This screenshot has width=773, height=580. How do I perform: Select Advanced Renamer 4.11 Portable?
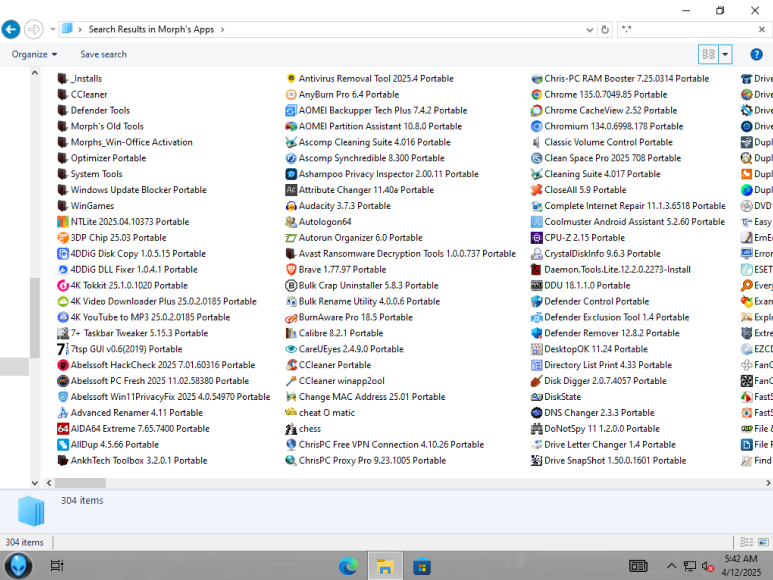point(137,413)
